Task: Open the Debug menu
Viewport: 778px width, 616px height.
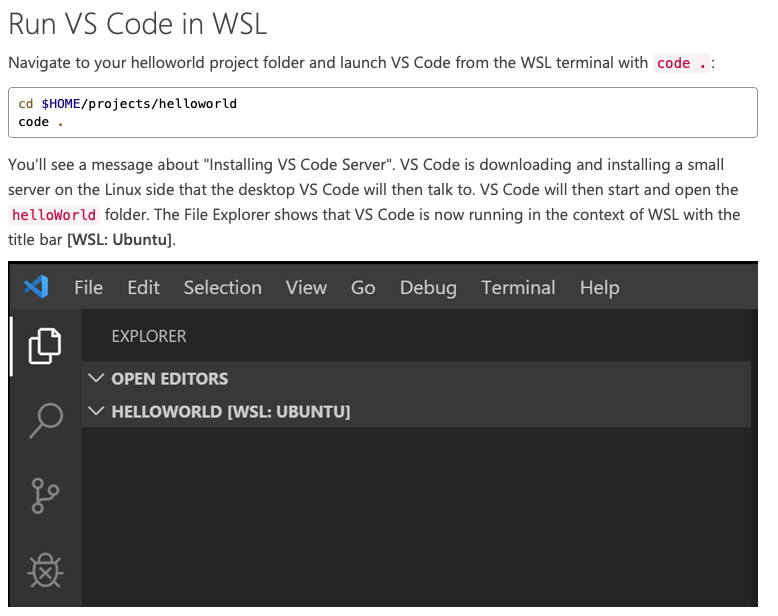Action: click(x=428, y=288)
